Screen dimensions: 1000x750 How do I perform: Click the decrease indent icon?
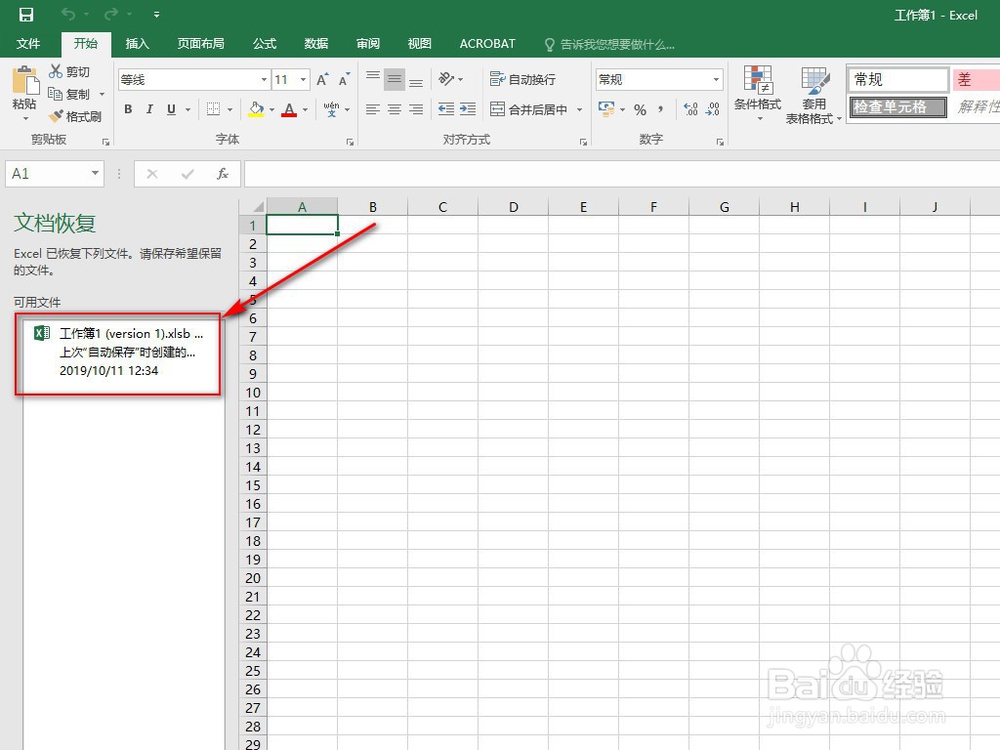coord(446,109)
